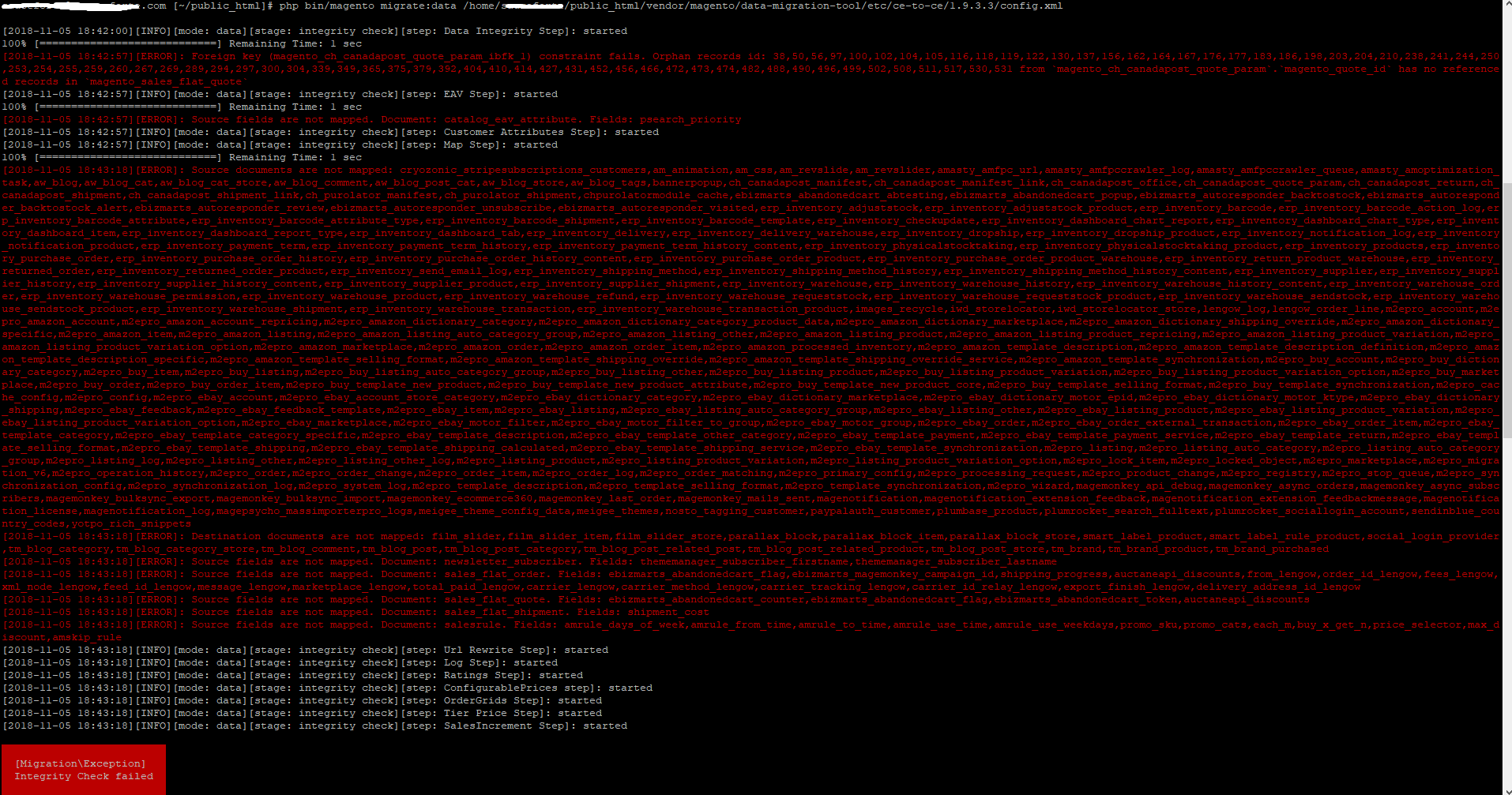The image size is (1512, 795).
Task: Click the '[Migration\Exception]' label in the red box
Action: pos(81,763)
